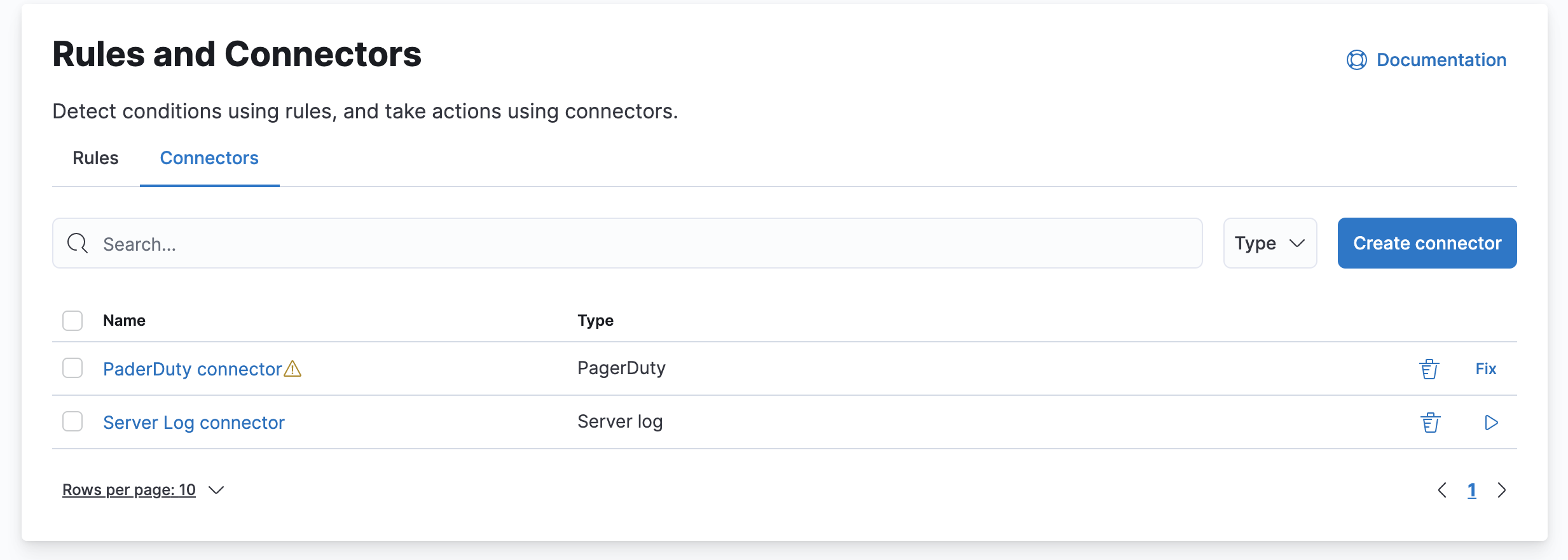The height and width of the screenshot is (560, 1568).
Task: Click the warning triangle beside PaderDuty connector
Action: (x=293, y=368)
